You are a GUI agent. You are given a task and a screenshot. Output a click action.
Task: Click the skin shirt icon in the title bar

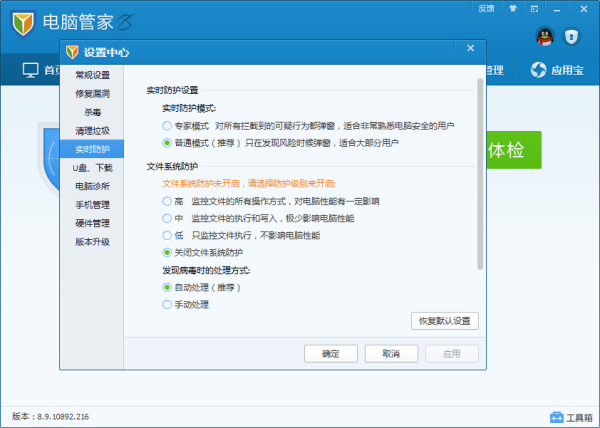click(513, 8)
